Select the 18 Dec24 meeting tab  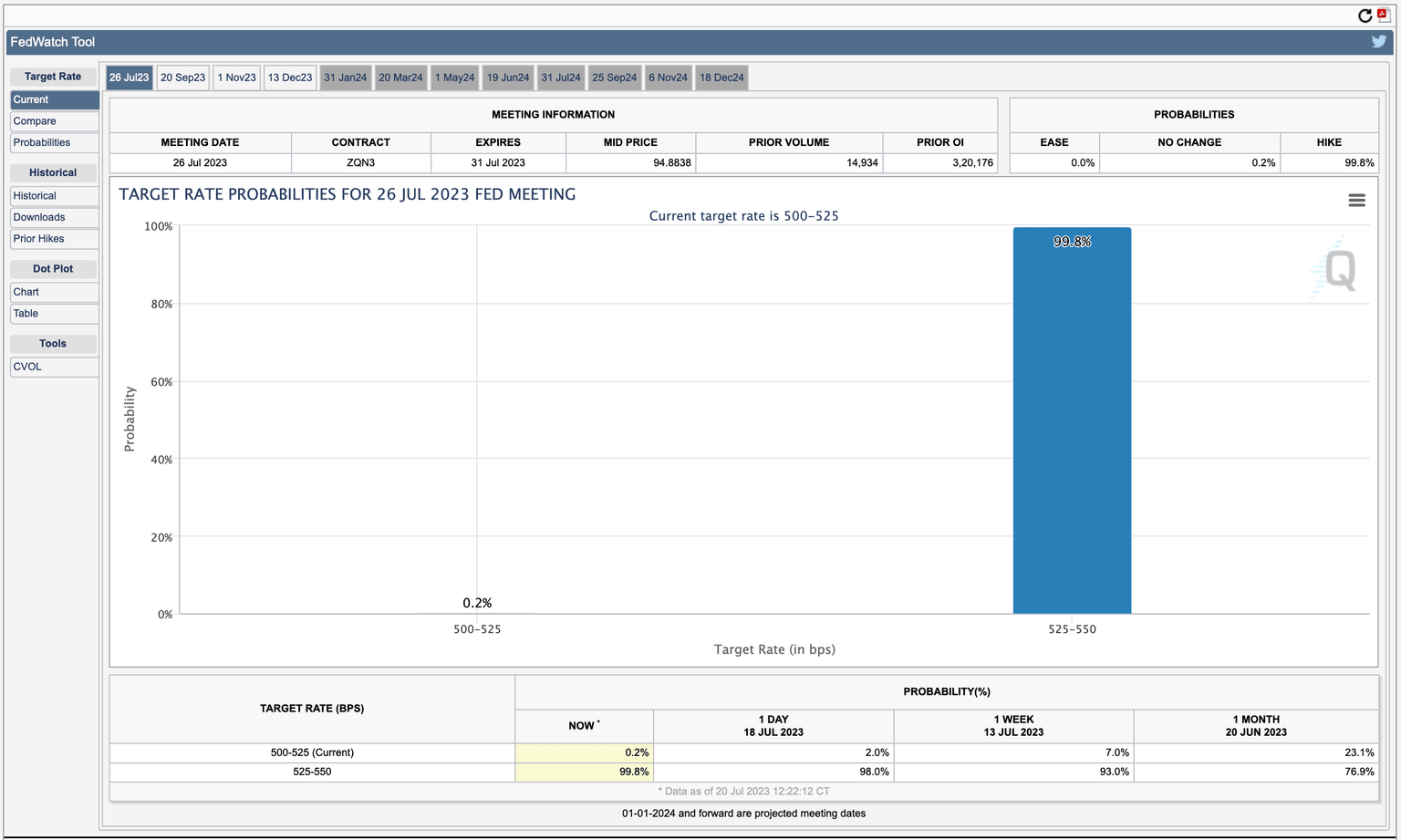click(721, 78)
